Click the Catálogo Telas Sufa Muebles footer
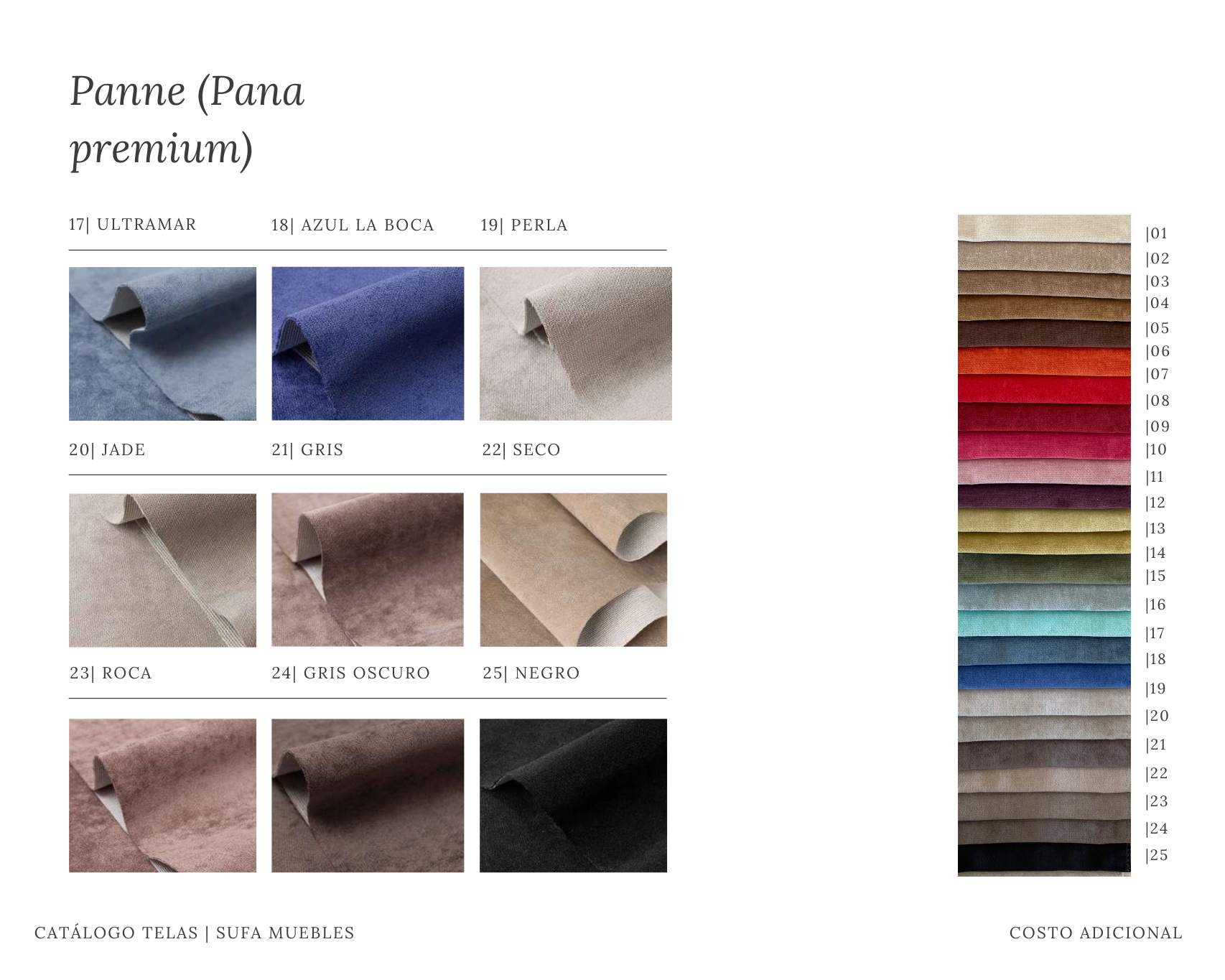 (195, 933)
